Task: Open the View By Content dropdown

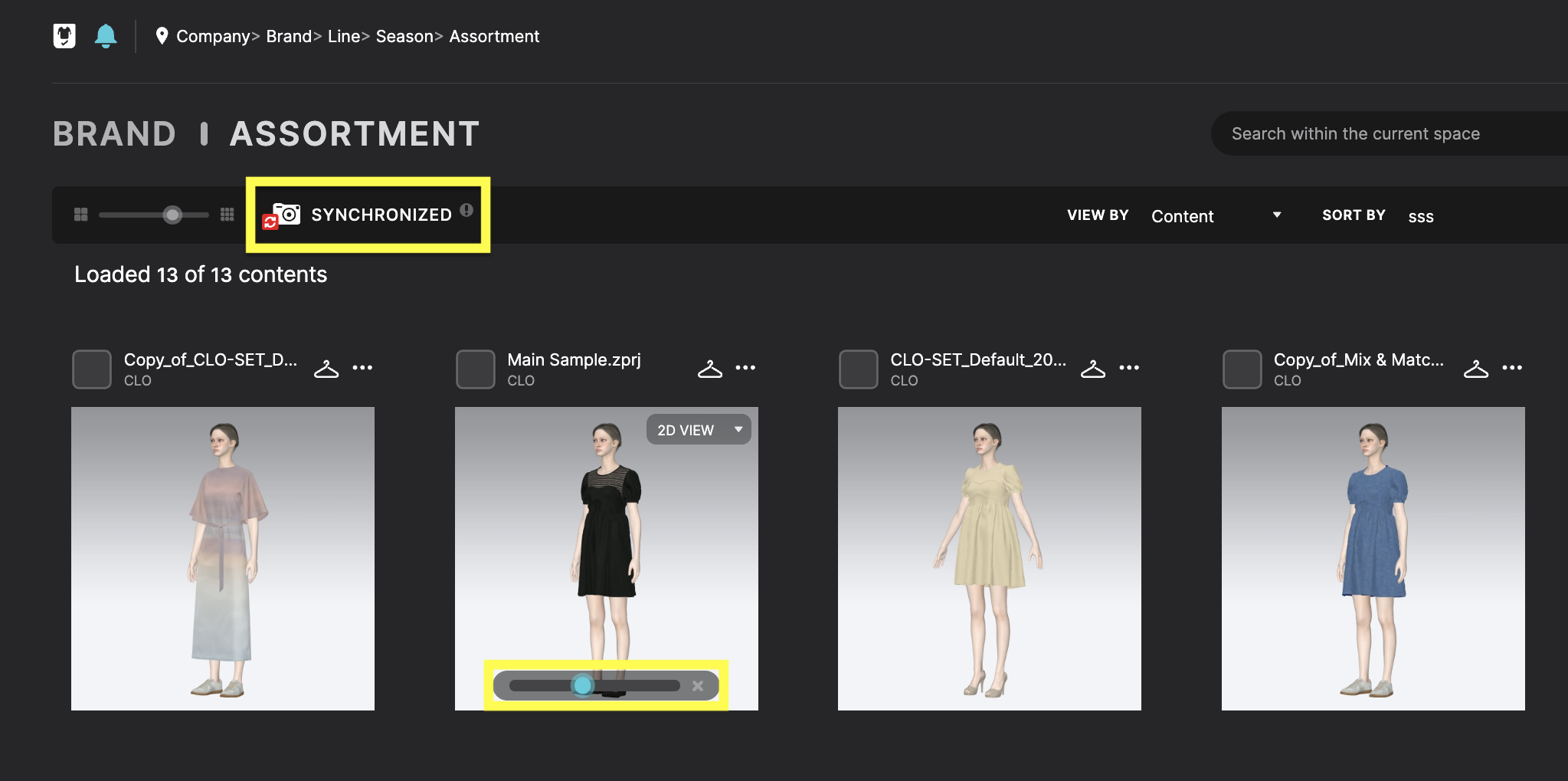Action: coord(1216,216)
